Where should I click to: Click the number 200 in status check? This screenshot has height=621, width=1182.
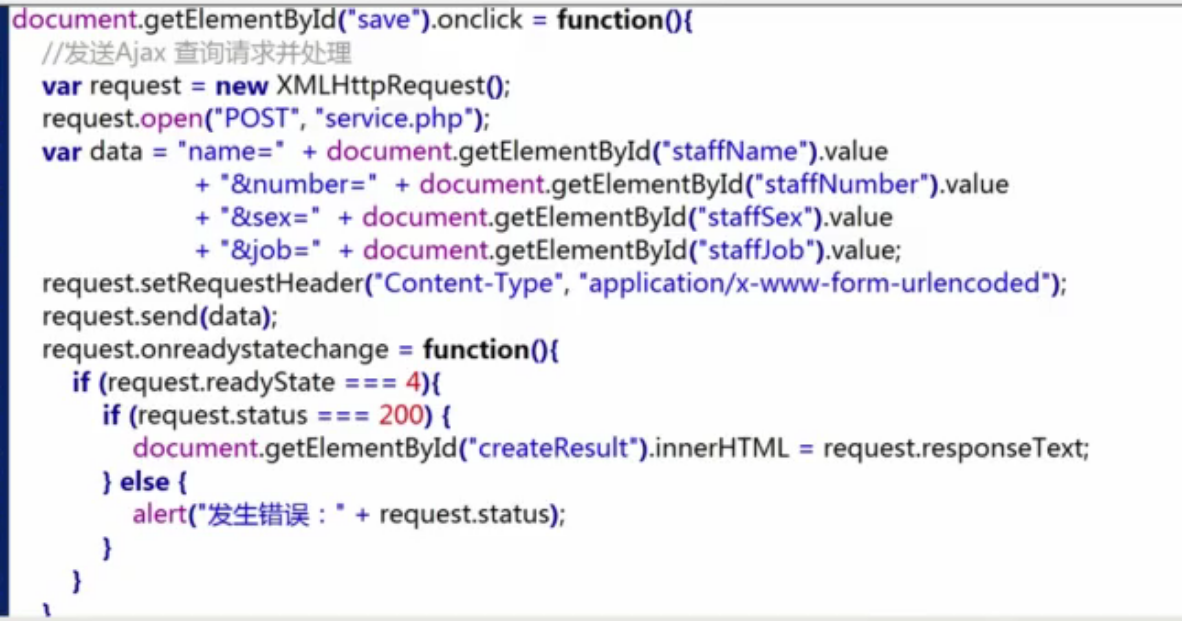tap(400, 415)
